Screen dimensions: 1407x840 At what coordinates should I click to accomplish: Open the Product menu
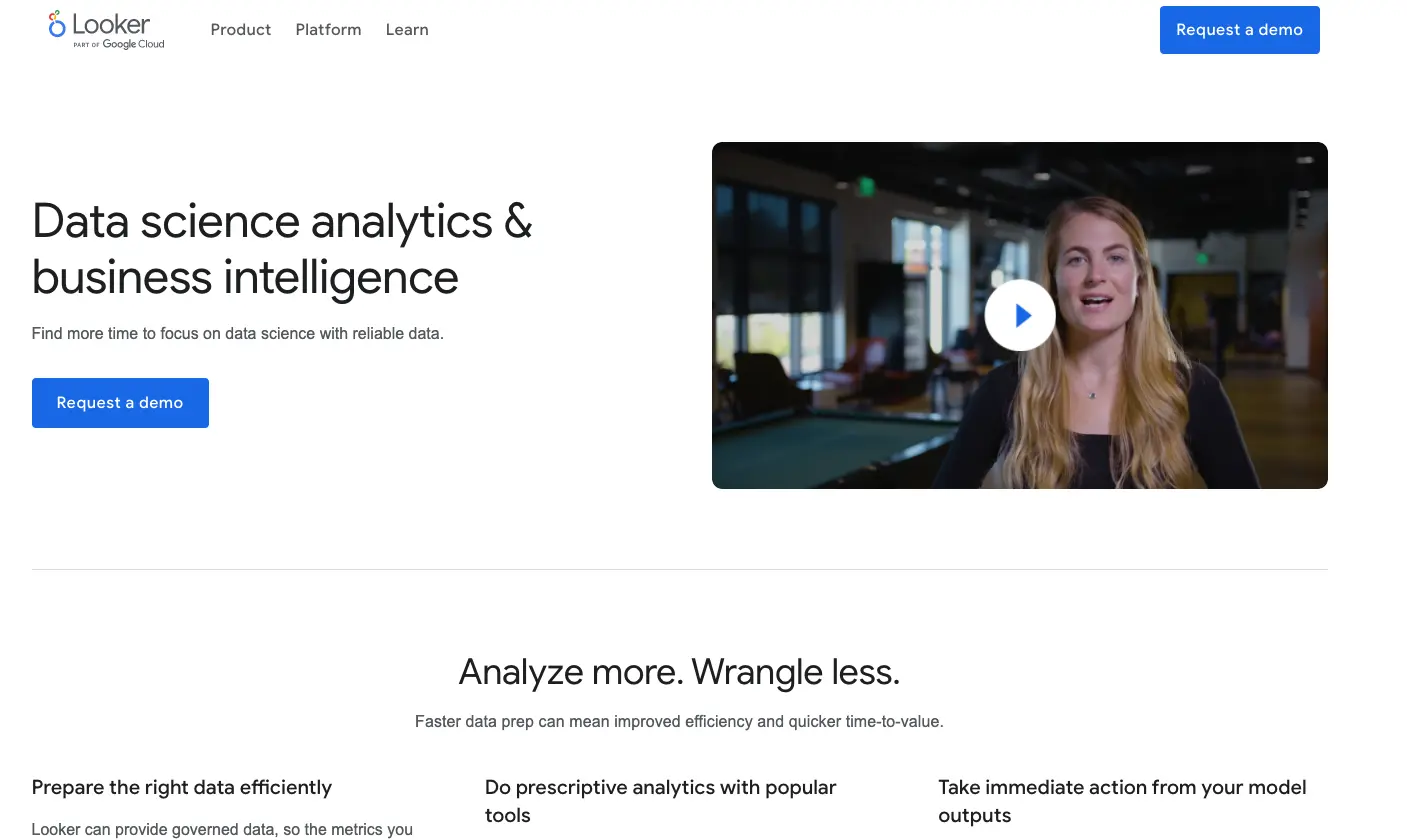click(240, 30)
